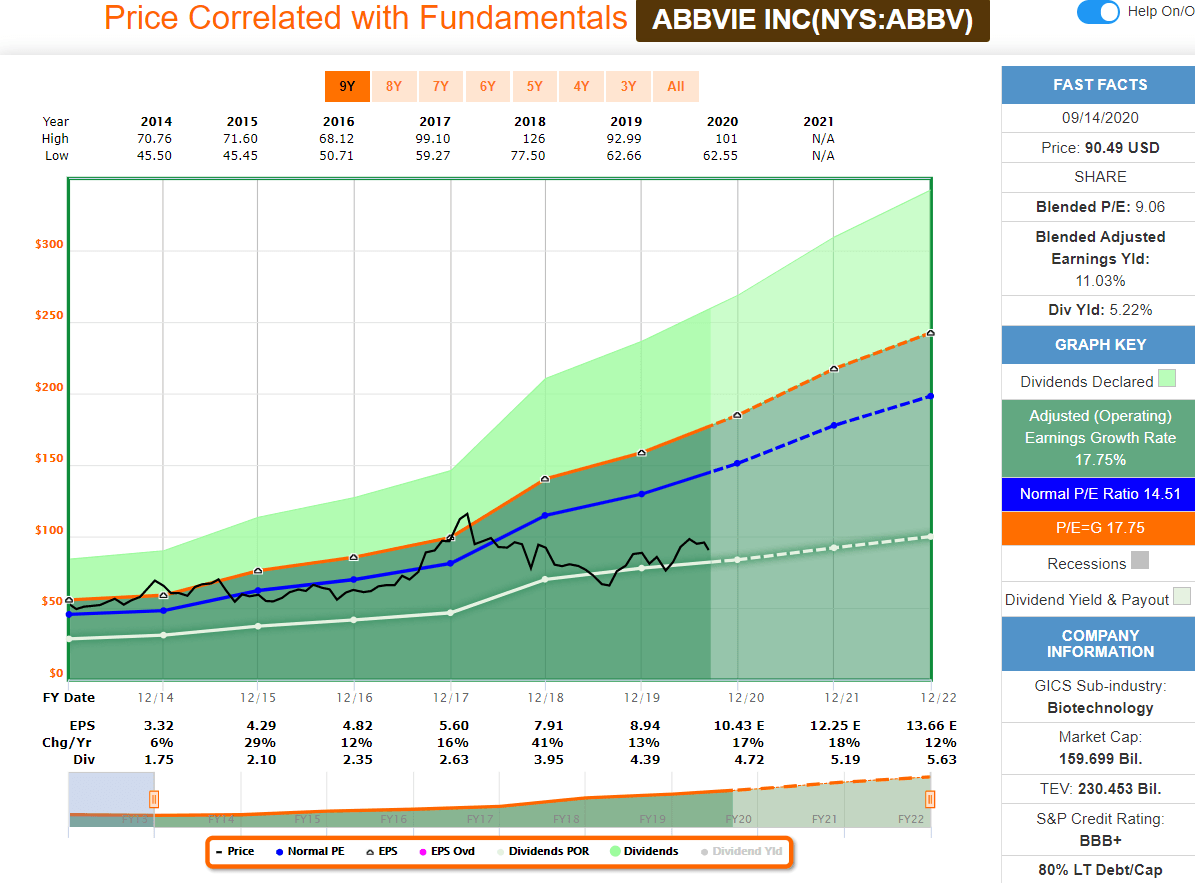Screen dimensions: 1195x883
Task: Click the 12/17 EPS value 5.60
Action: pyautogui.click(x=454, y=726)
